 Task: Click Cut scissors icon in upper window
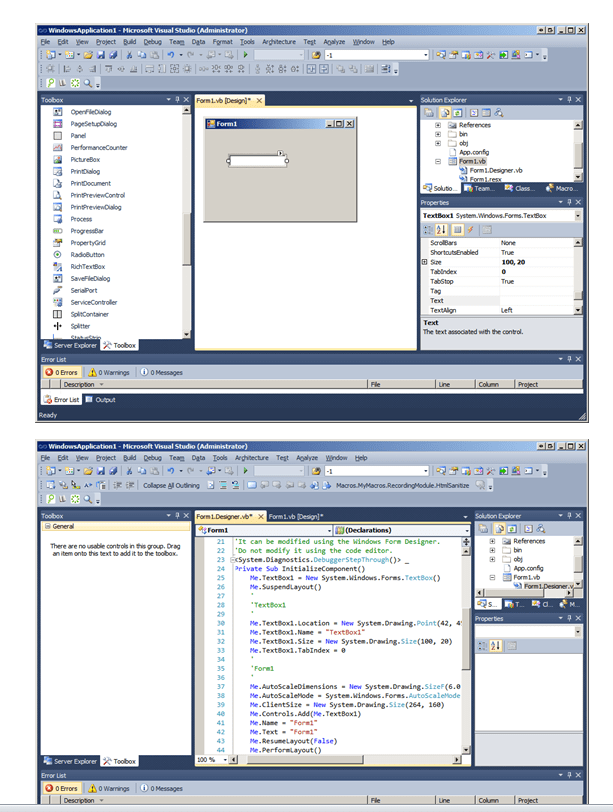(129, 55)
